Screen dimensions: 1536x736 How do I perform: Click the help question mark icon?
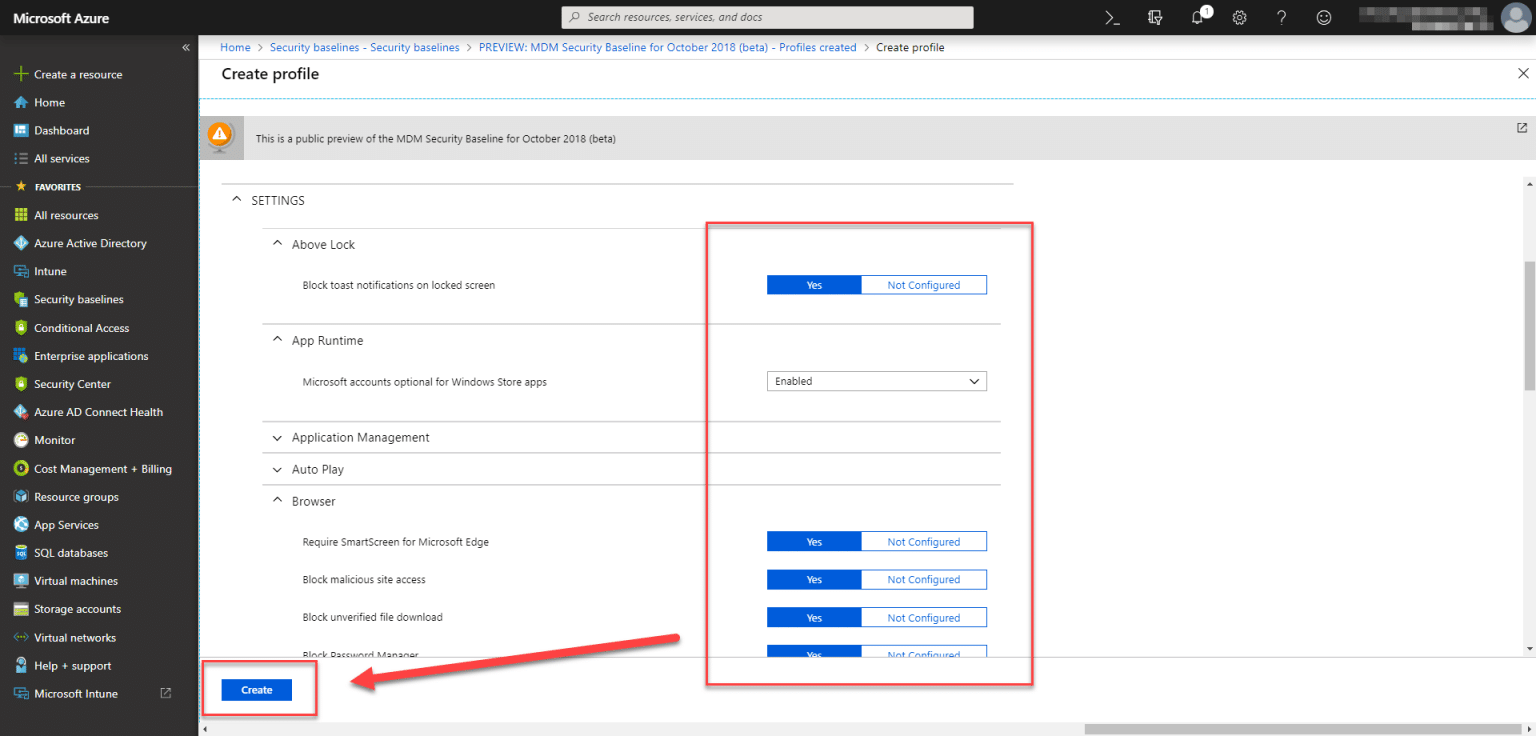1282,18
